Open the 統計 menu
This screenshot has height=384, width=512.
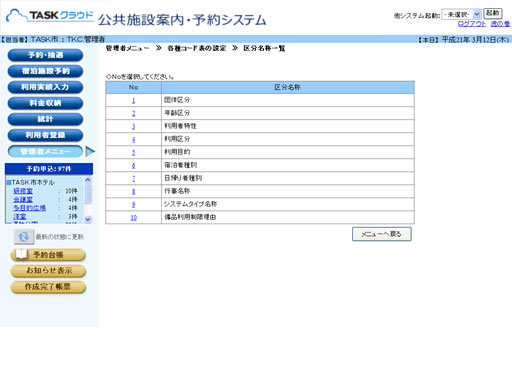45,119
